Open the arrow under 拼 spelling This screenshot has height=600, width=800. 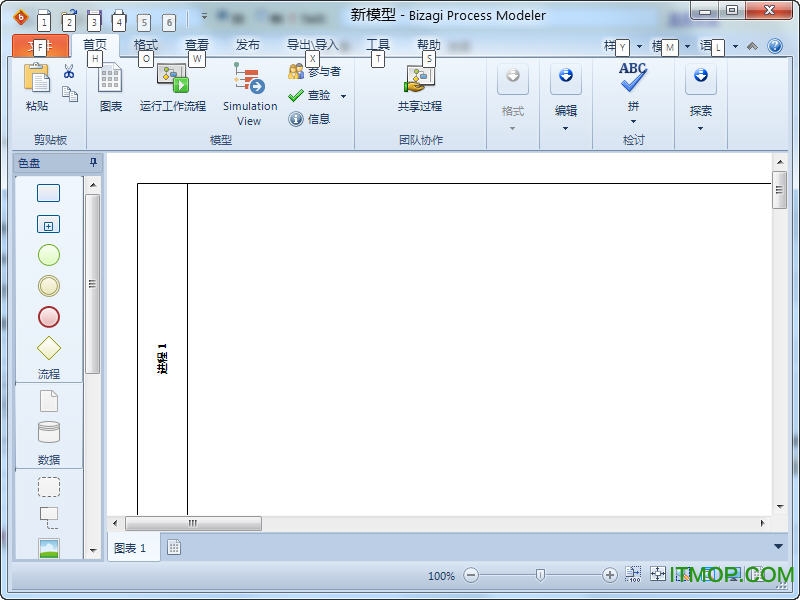pyautogui.click(x=633, y=121)
